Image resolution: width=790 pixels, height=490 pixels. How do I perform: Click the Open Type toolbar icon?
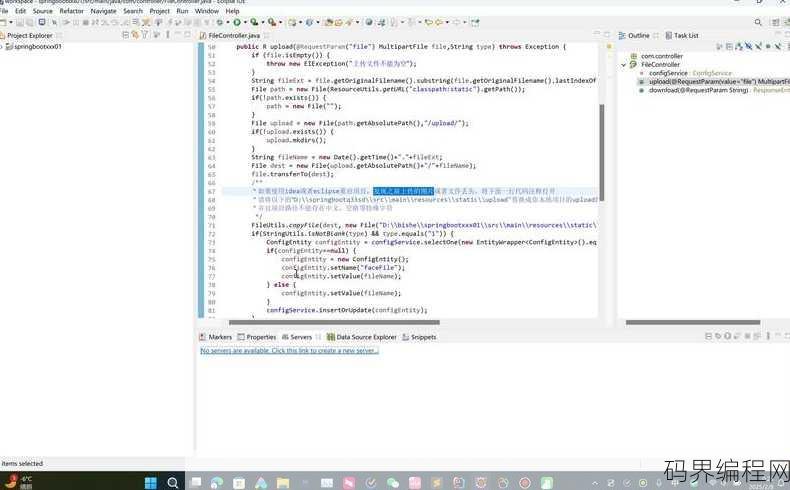click(x=328, y=22)
